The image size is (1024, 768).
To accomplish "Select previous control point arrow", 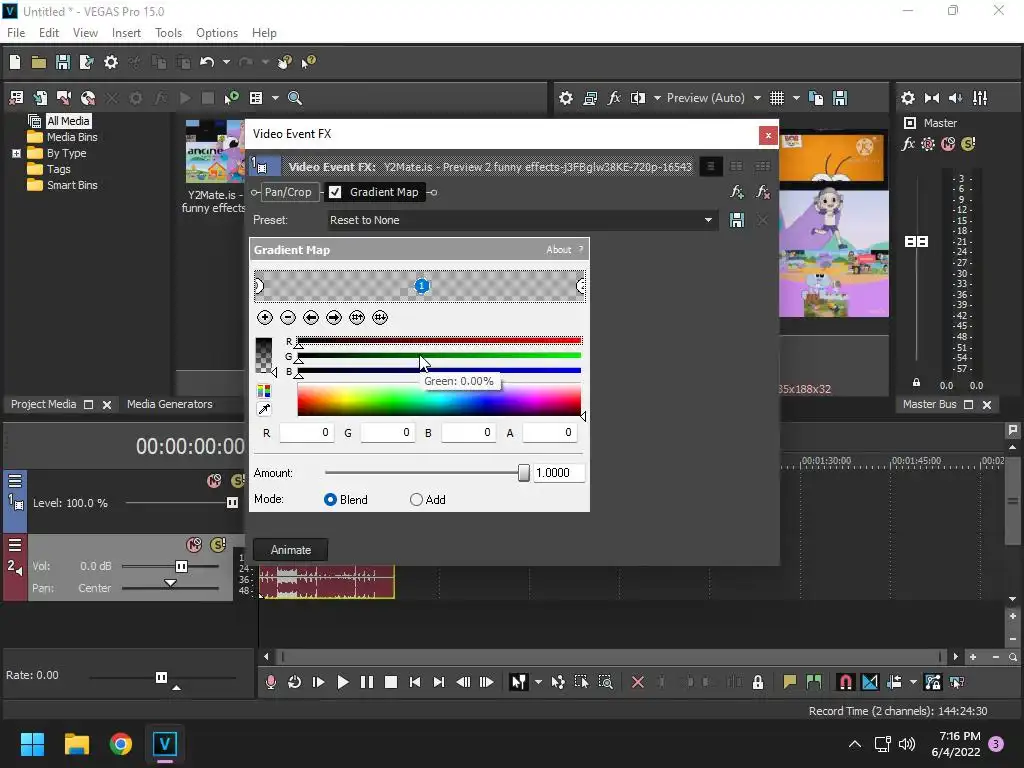I will [x=311, y=317].
